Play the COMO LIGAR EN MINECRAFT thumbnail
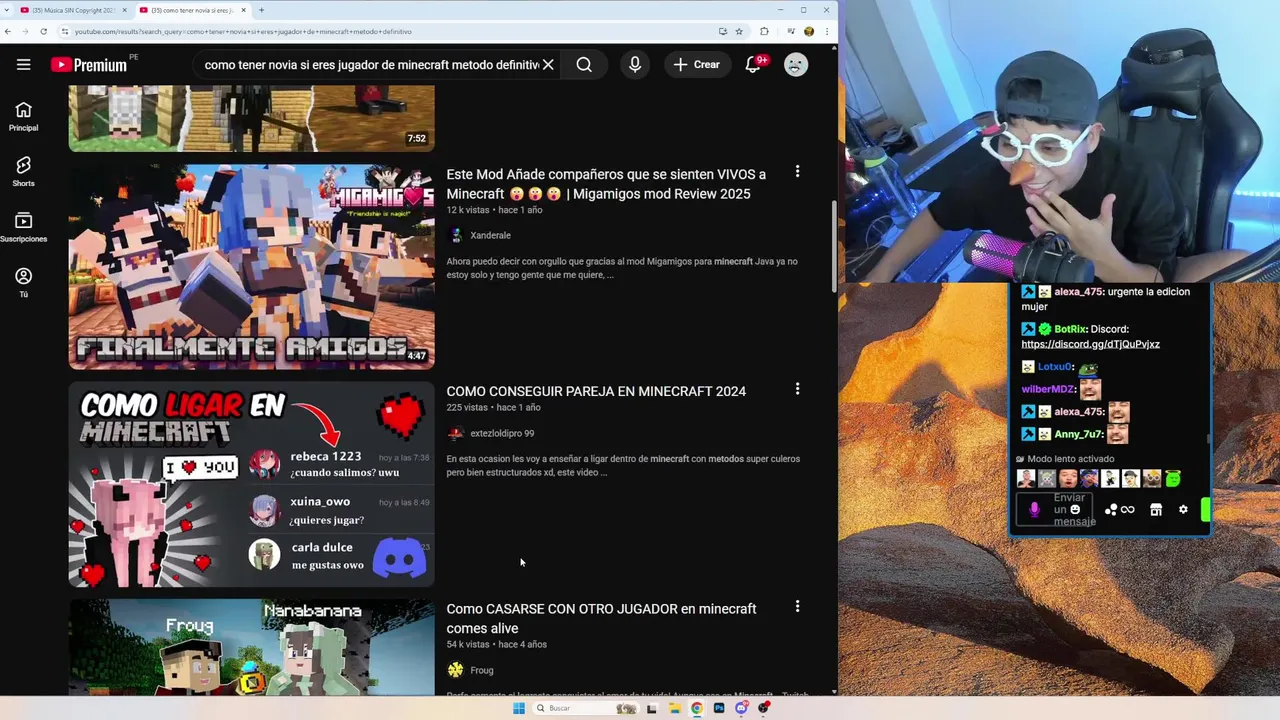The height and width of the screenshot is (720, 1280). pyautogui.click(x=252, y=484)
